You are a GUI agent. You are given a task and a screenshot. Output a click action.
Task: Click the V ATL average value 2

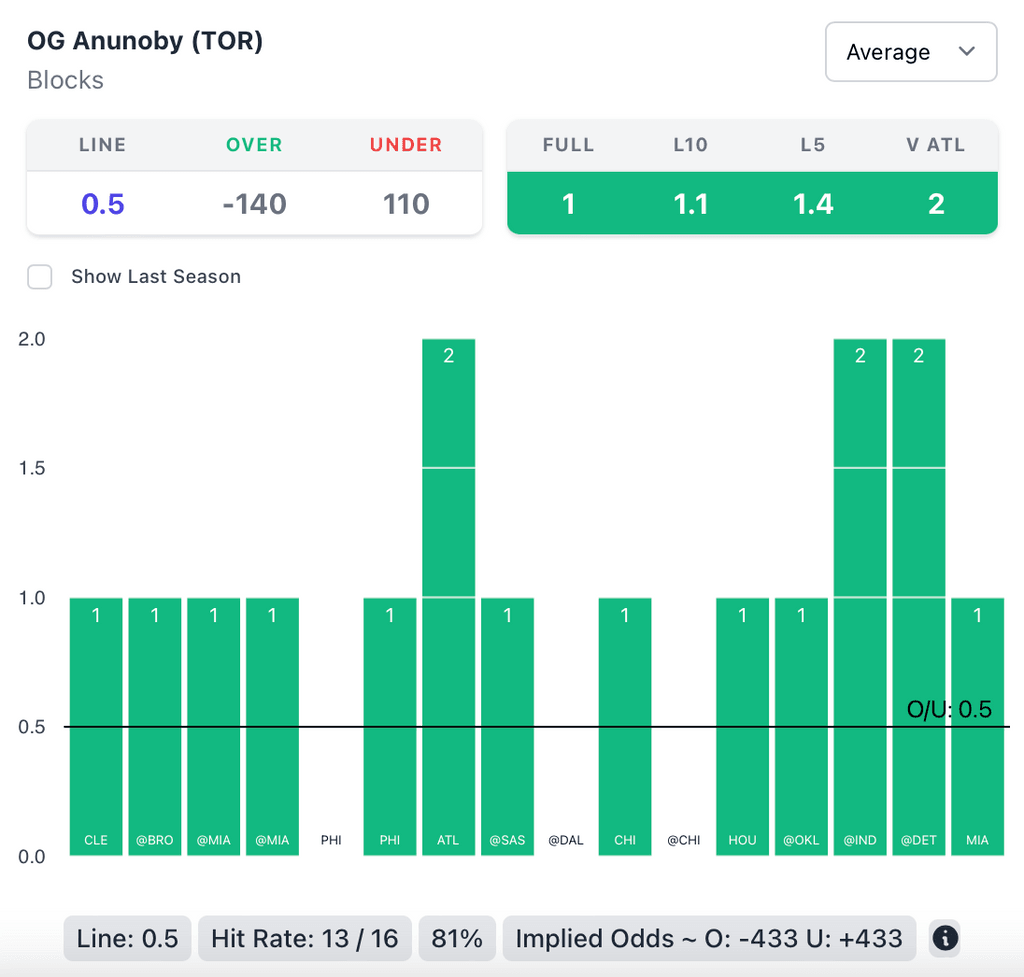936,204
